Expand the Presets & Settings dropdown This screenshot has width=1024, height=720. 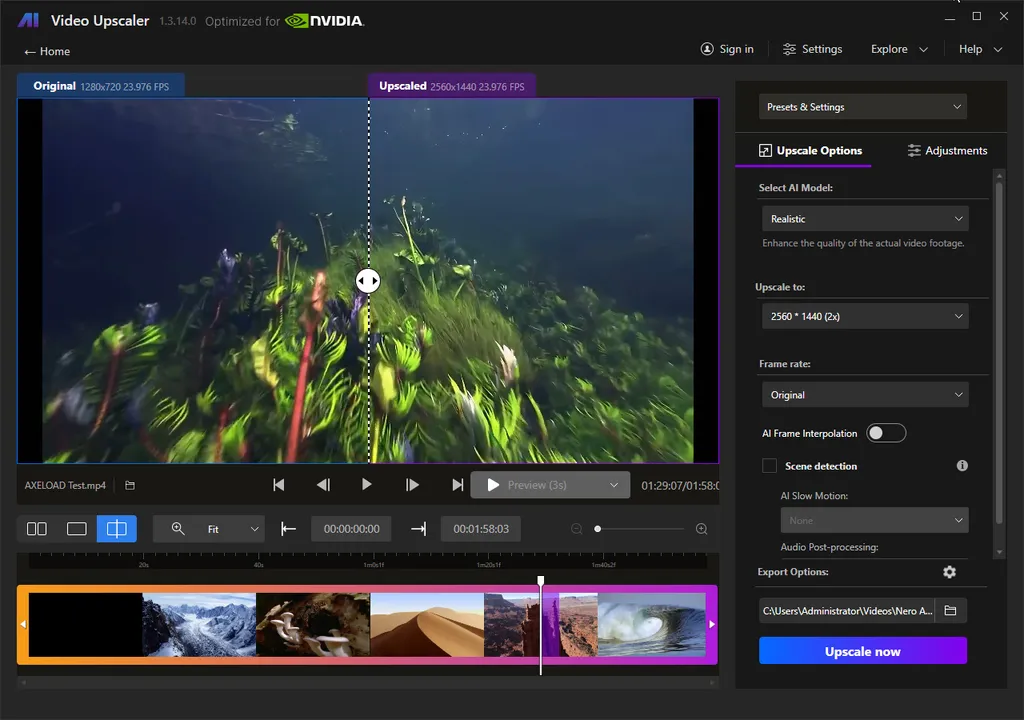point(864,106)
